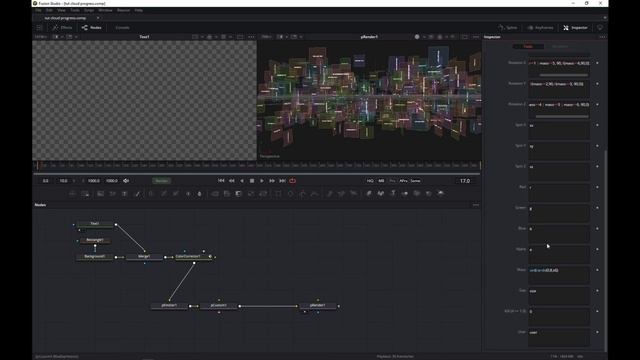Select the pRender1 node
Screen dimensions: 640x360
coord(318,306)
